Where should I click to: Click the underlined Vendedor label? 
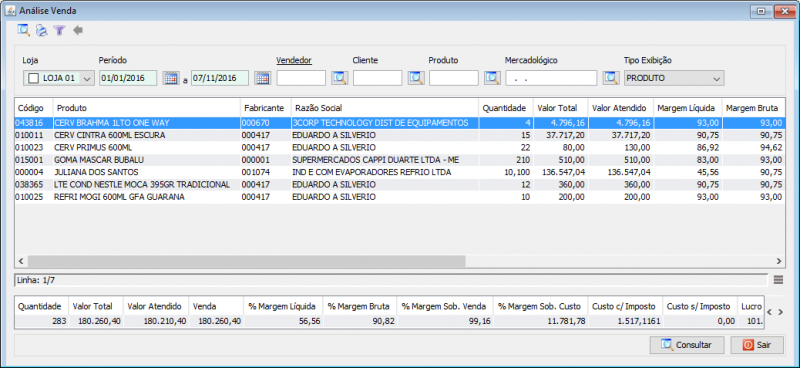pos(294,60)
